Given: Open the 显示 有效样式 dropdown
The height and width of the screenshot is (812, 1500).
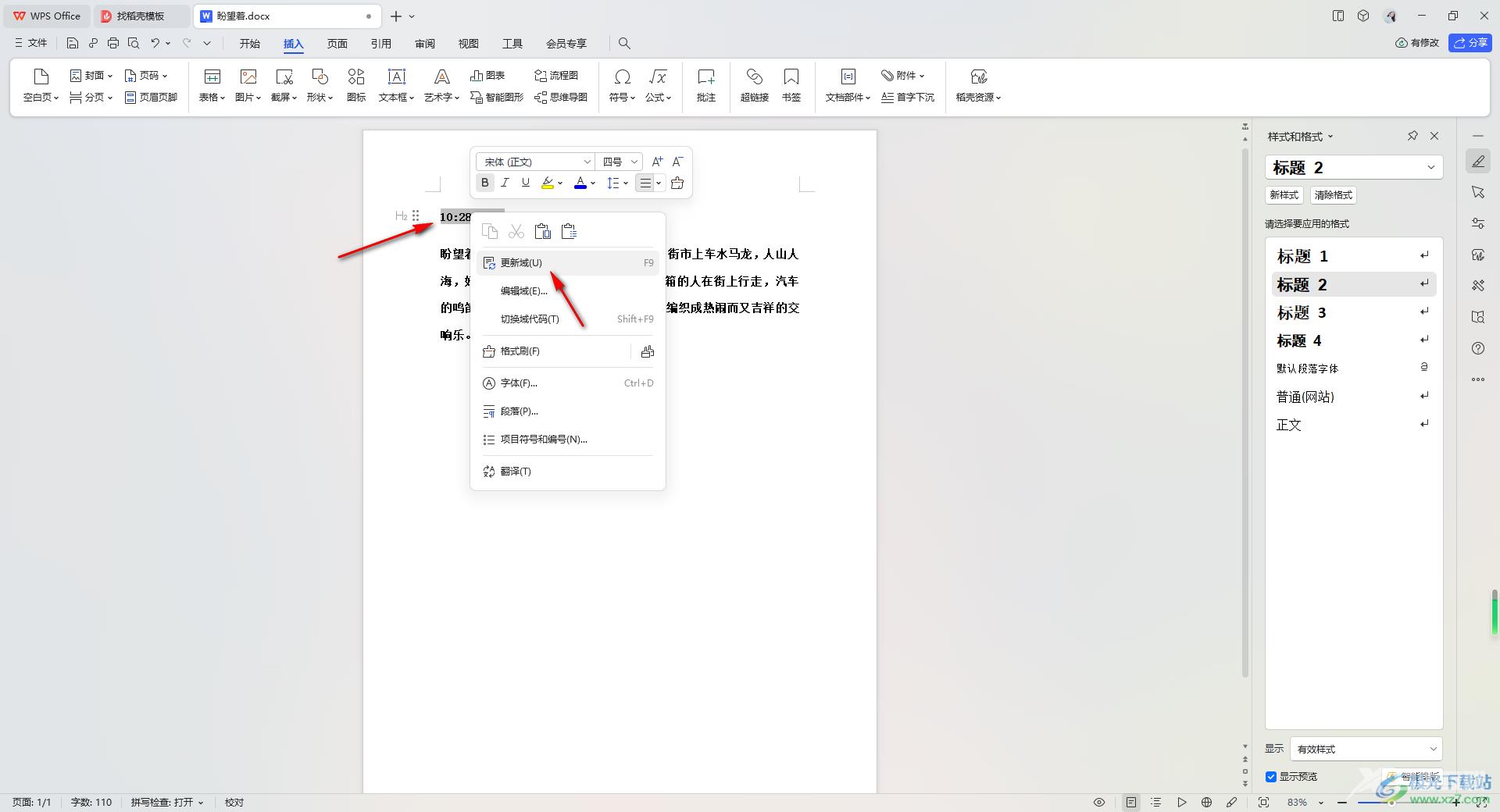Looking at the screenshot, I should coord(1366,749).
